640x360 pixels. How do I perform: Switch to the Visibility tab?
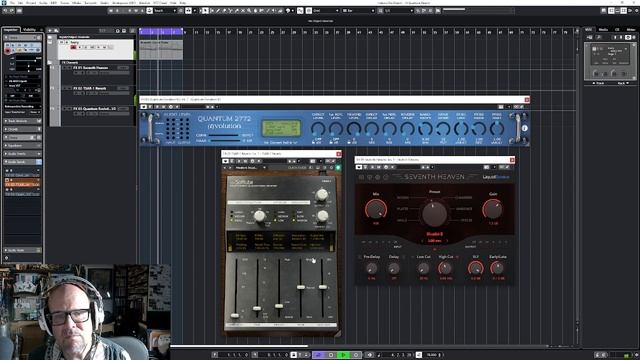[29, 30]
